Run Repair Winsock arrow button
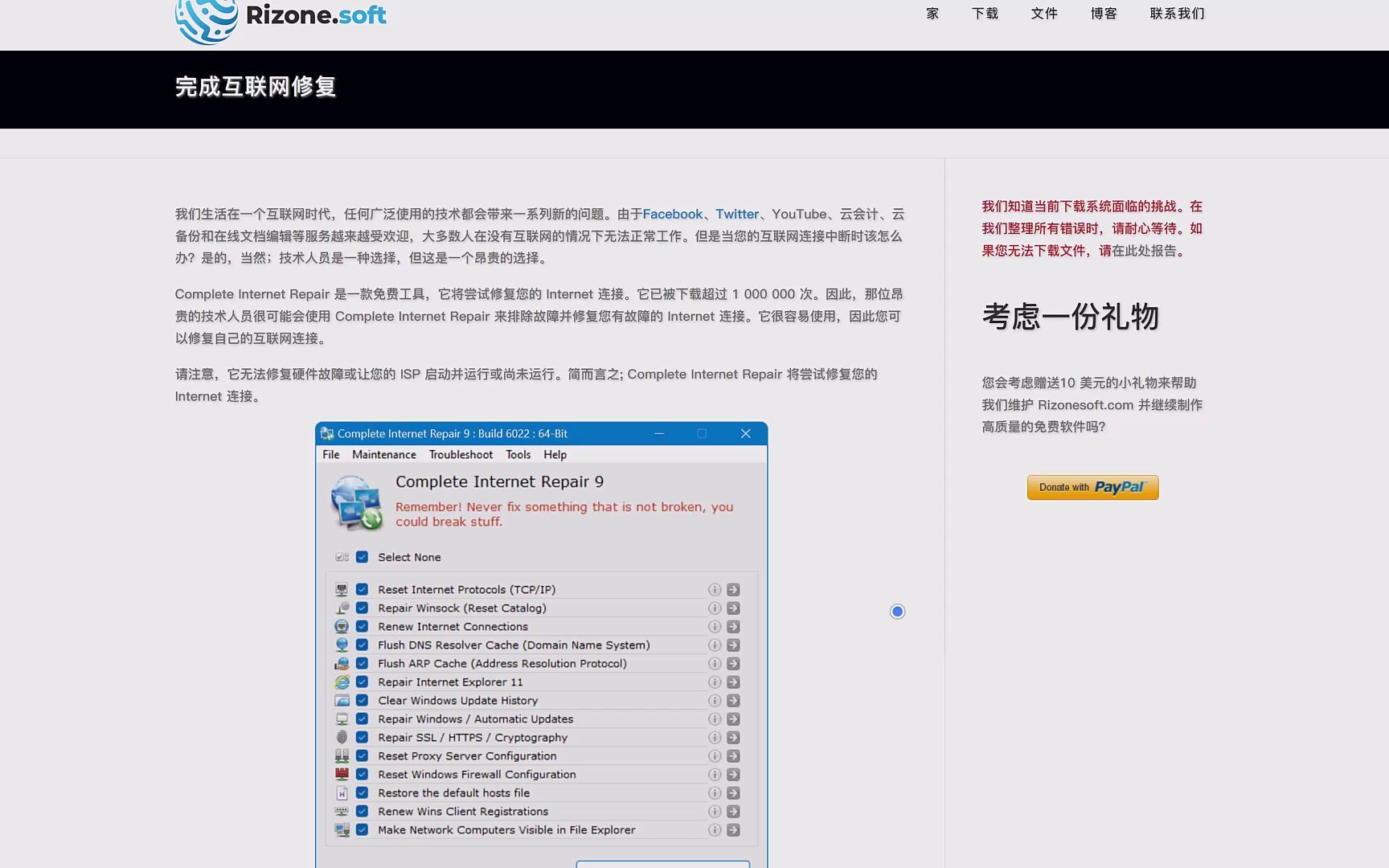Viewport: 1389px width, 868px height. point(733,608)
